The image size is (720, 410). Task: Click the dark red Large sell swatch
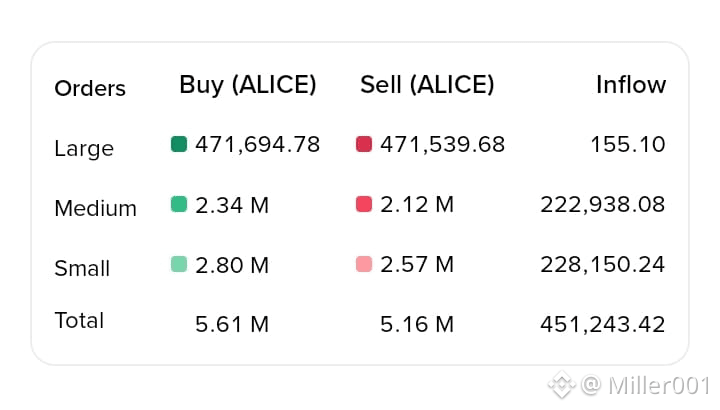[x=364, y=144]
